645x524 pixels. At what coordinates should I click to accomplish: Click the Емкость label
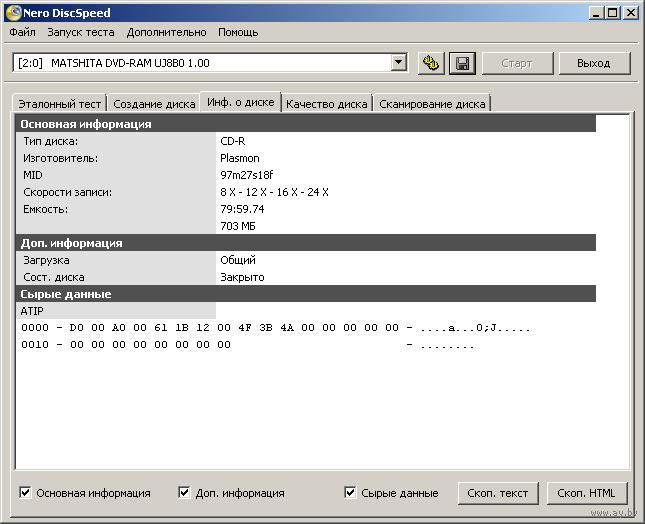(45, 209)
